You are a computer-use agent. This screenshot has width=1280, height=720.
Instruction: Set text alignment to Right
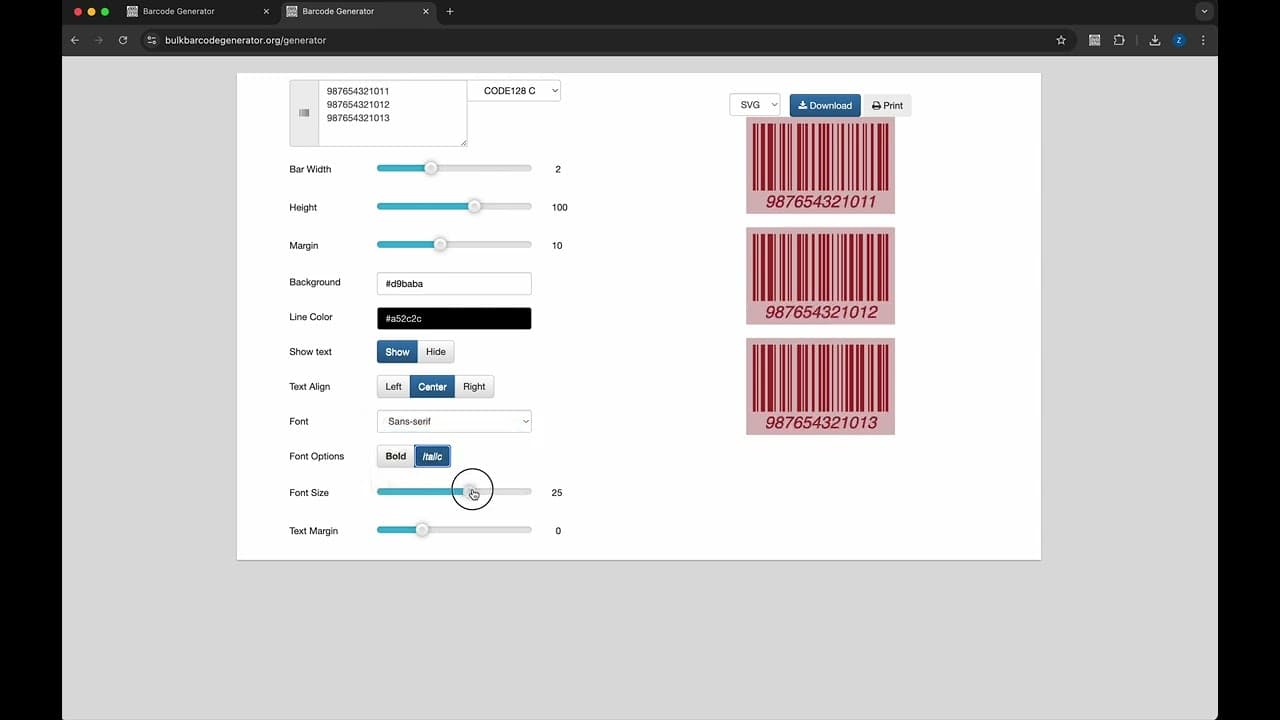click(x=474, y=387)
